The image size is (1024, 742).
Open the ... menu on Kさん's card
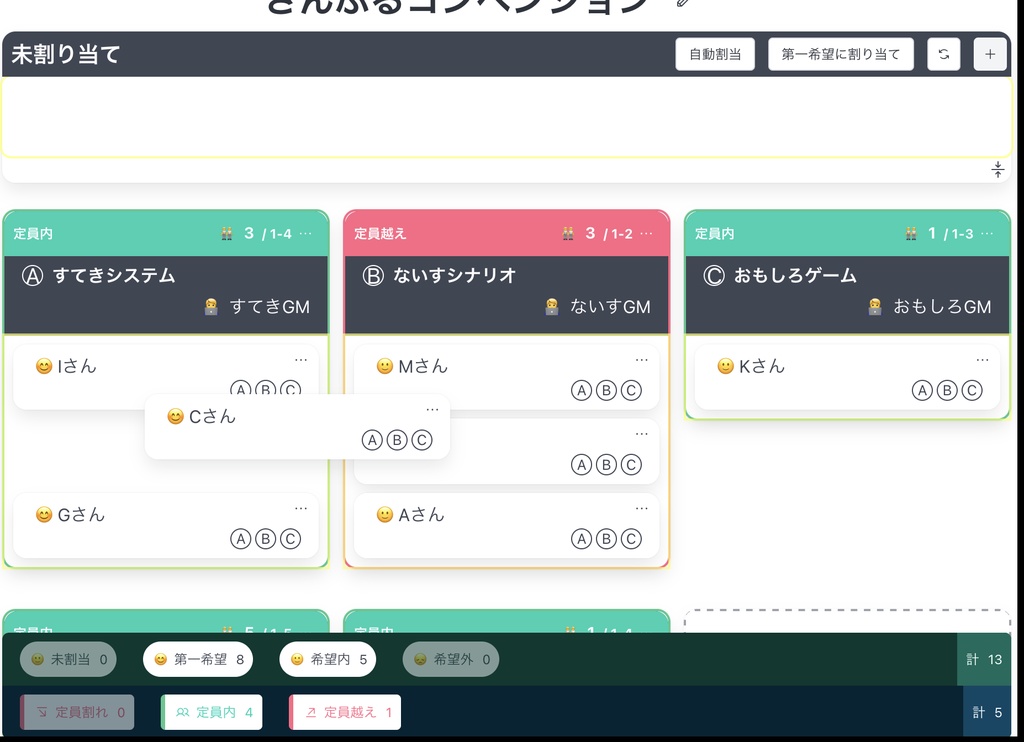click(x=981, y=358)
